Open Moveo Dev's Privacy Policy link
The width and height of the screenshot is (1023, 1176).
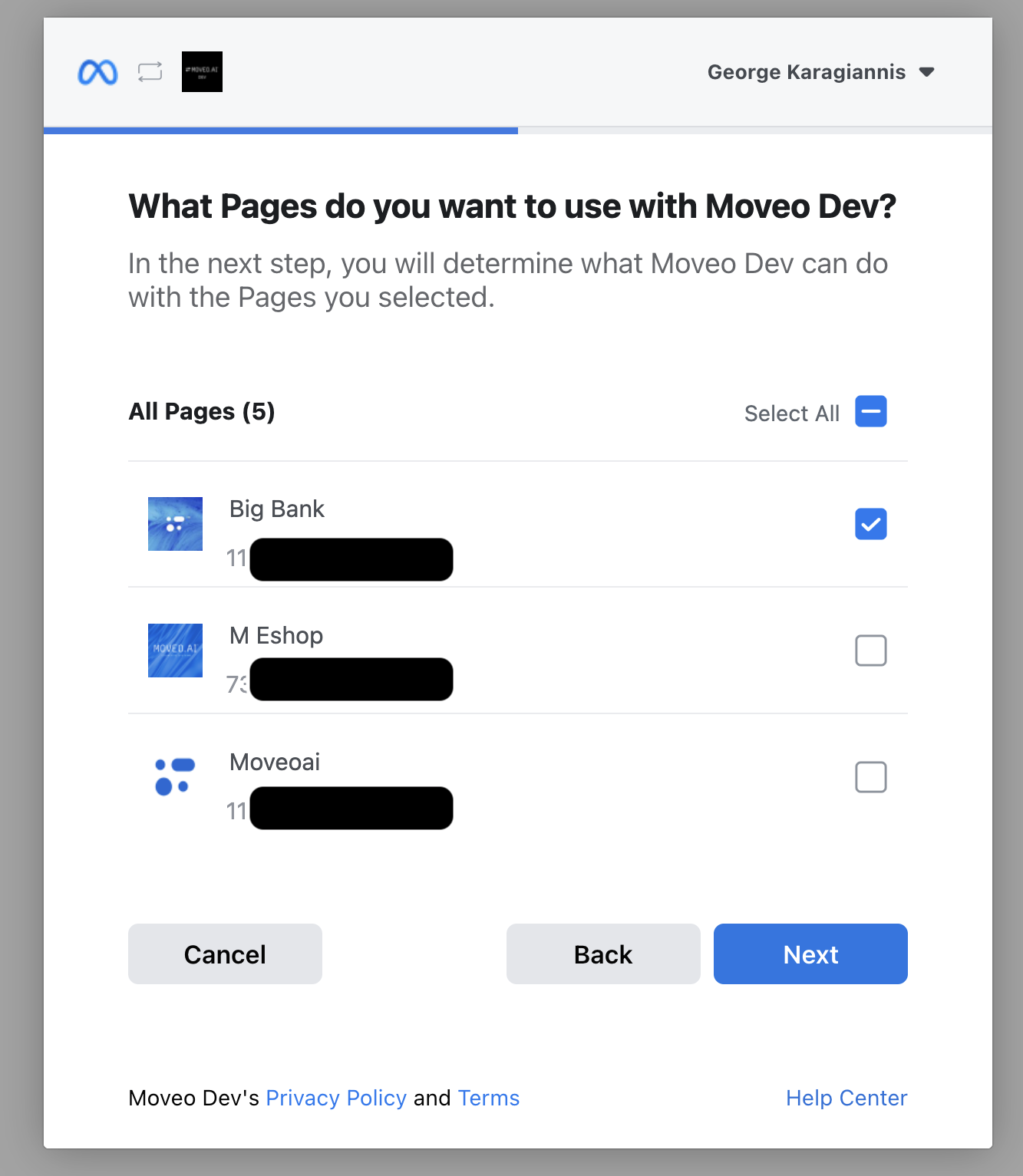(336, 1098)
